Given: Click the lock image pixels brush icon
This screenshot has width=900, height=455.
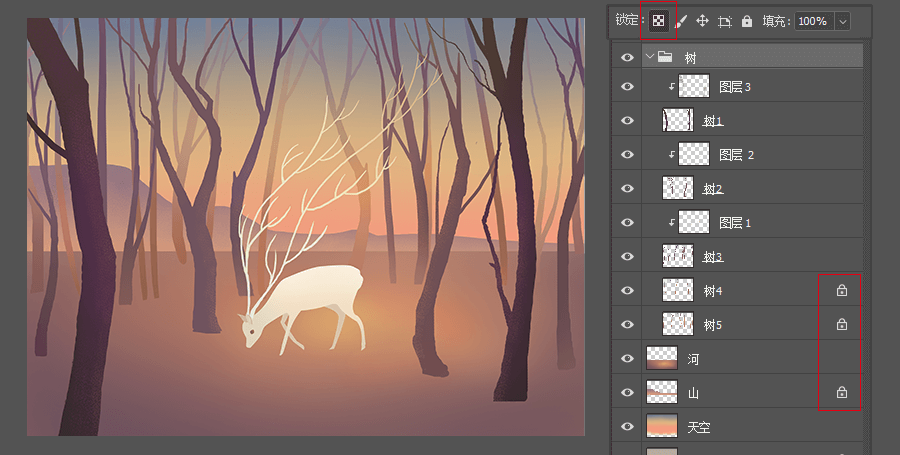Looking at the screenshot, I should (681, 21).
